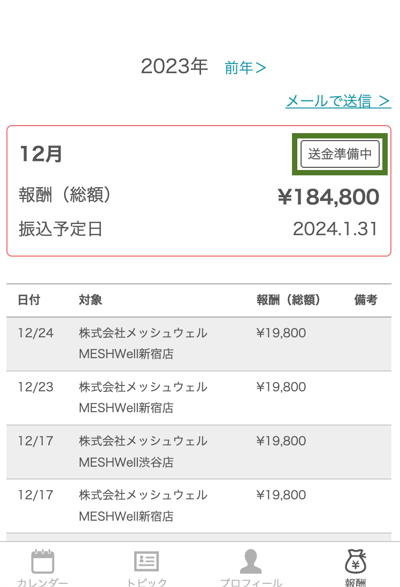Click the メールで送信 link

click(338, 101)
